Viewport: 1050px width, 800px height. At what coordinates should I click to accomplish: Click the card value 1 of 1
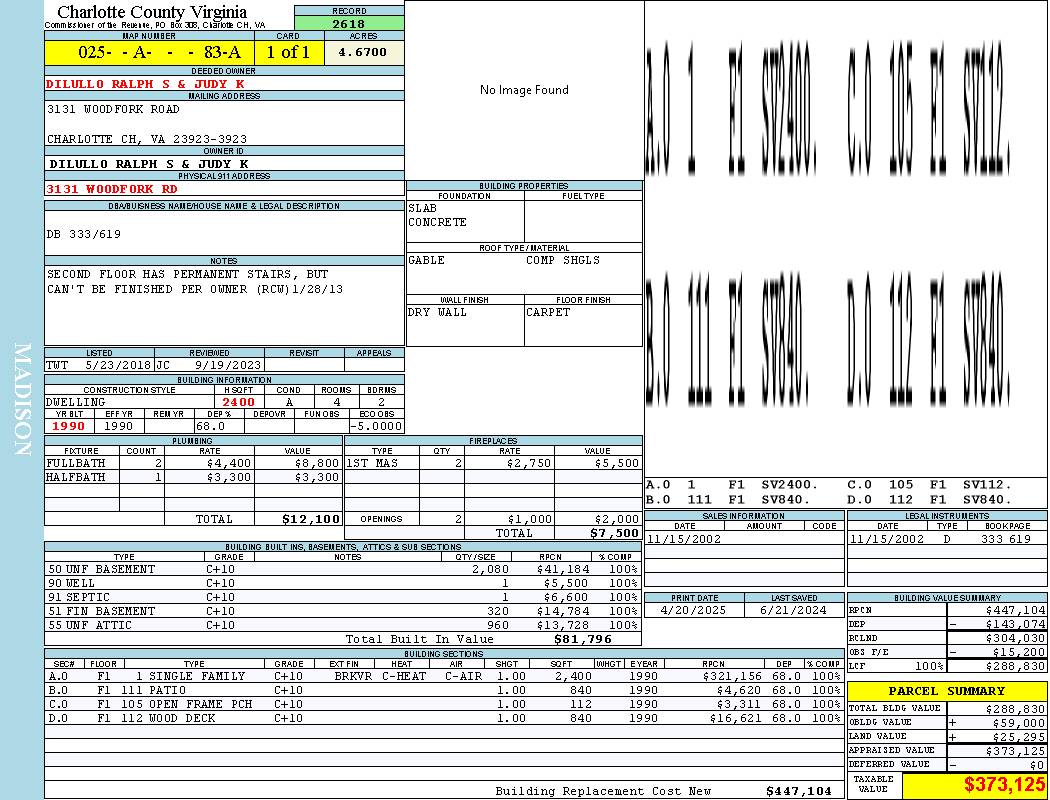289,52
